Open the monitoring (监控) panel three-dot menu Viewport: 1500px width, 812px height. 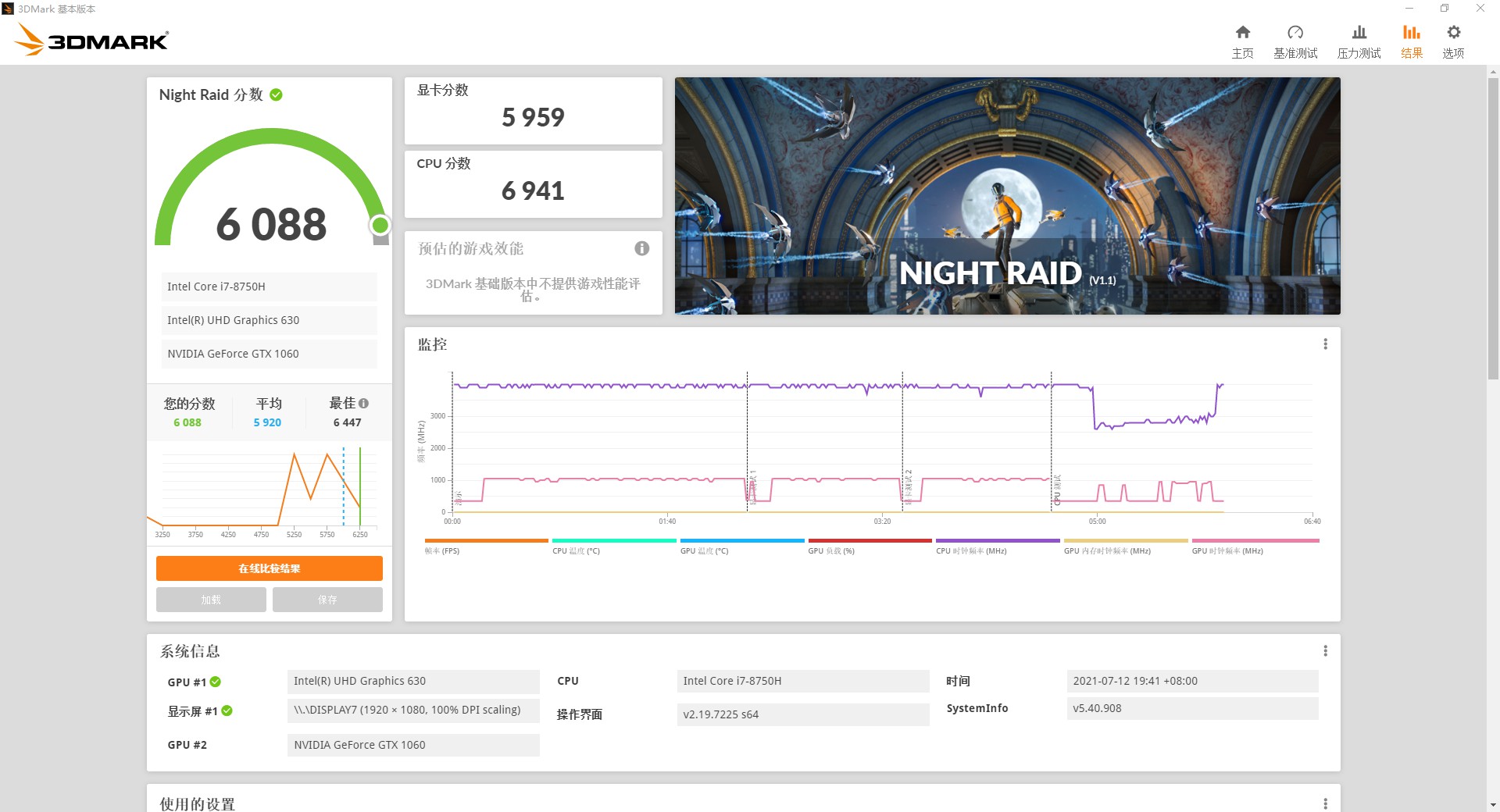[1325, 344]
